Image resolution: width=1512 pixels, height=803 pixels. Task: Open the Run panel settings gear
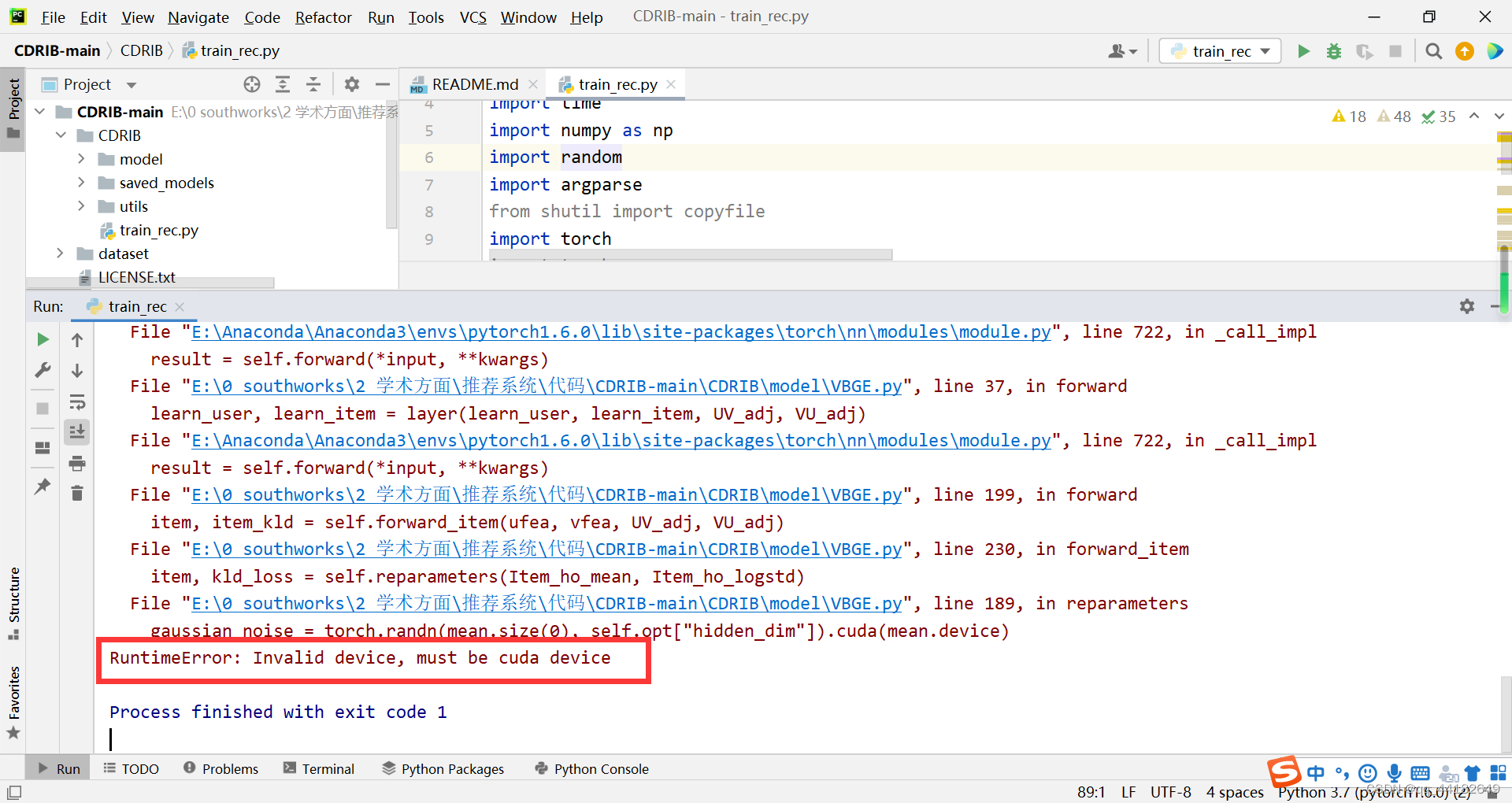click(x=1466, y=306)
